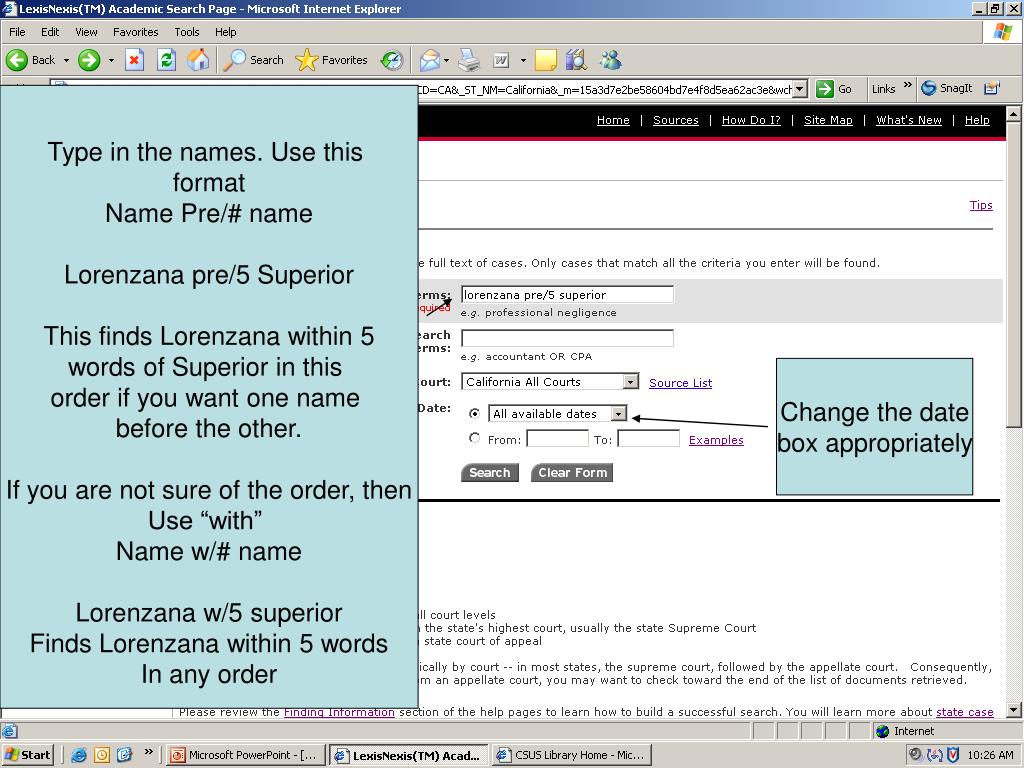Click the third quick launch icon

point(124,755)
